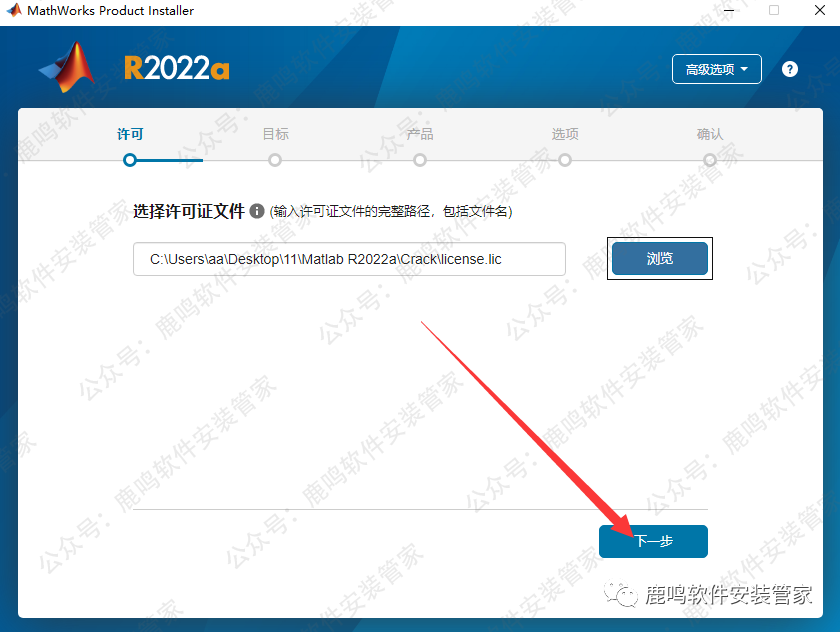This screenshot has height=632, width=840.
Task: Click the 浏览 browse button
Action: (x=660, y=259)
